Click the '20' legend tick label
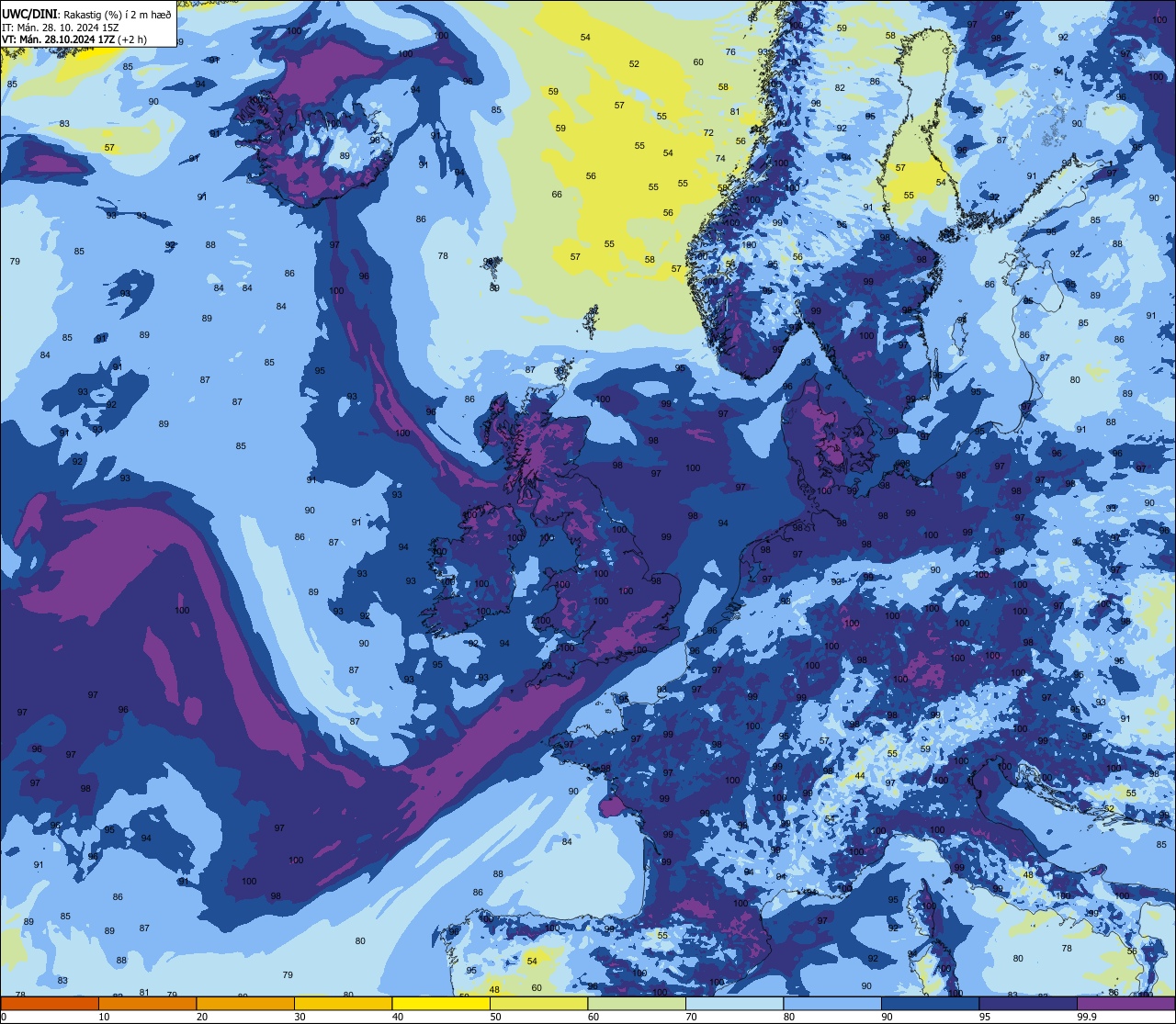 pyautogui.click(x=202, y=1017)
